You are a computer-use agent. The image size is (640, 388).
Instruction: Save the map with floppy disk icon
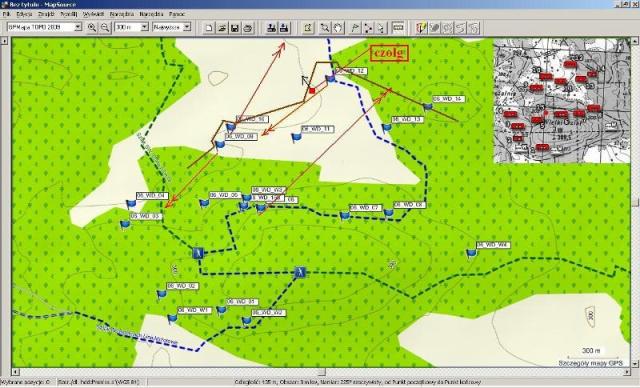click(x=235, y=28)
